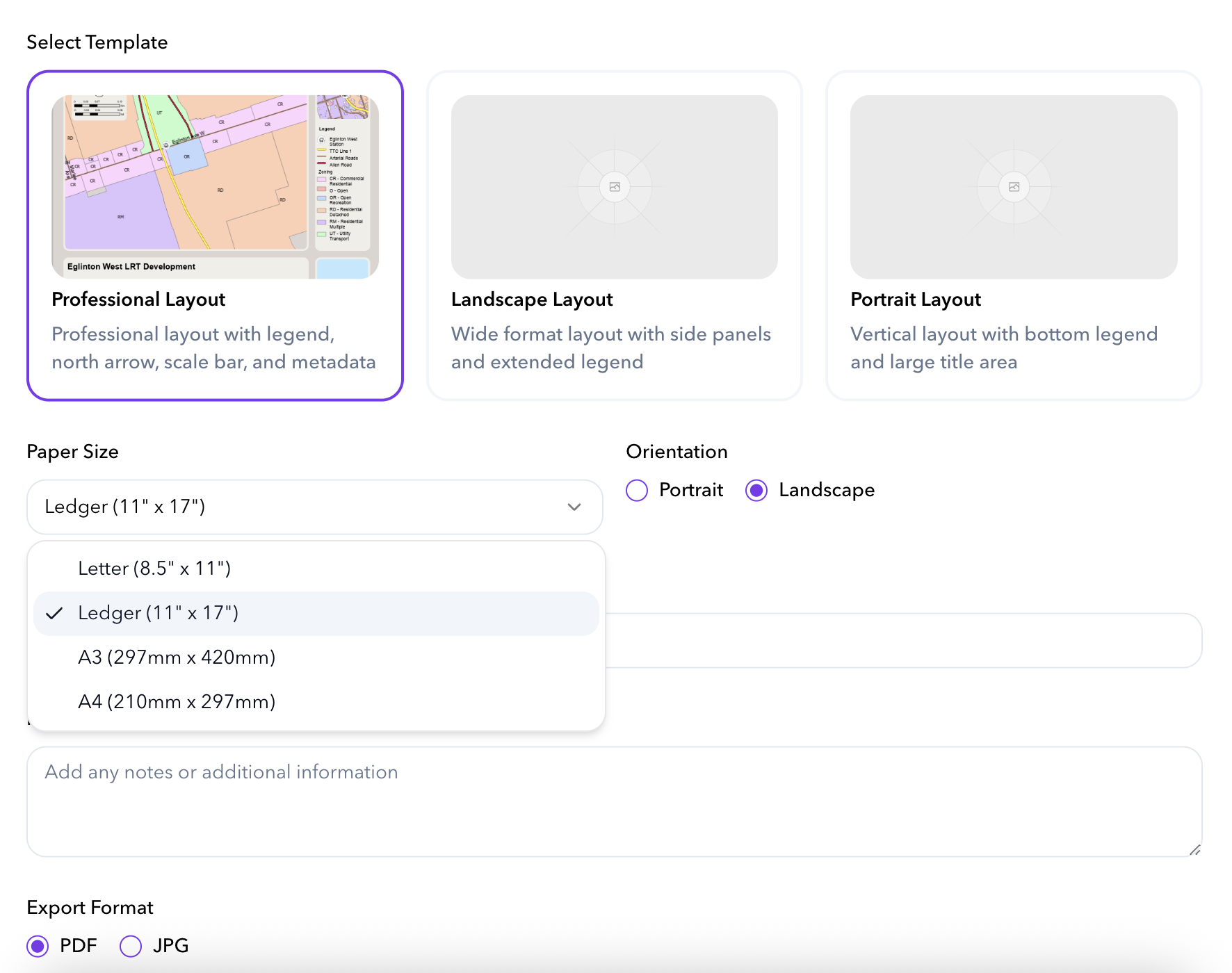Select Letter (8.5" x 11") paper size
The height and width of the screenshot is (973, 1232).
pos(154,569)
